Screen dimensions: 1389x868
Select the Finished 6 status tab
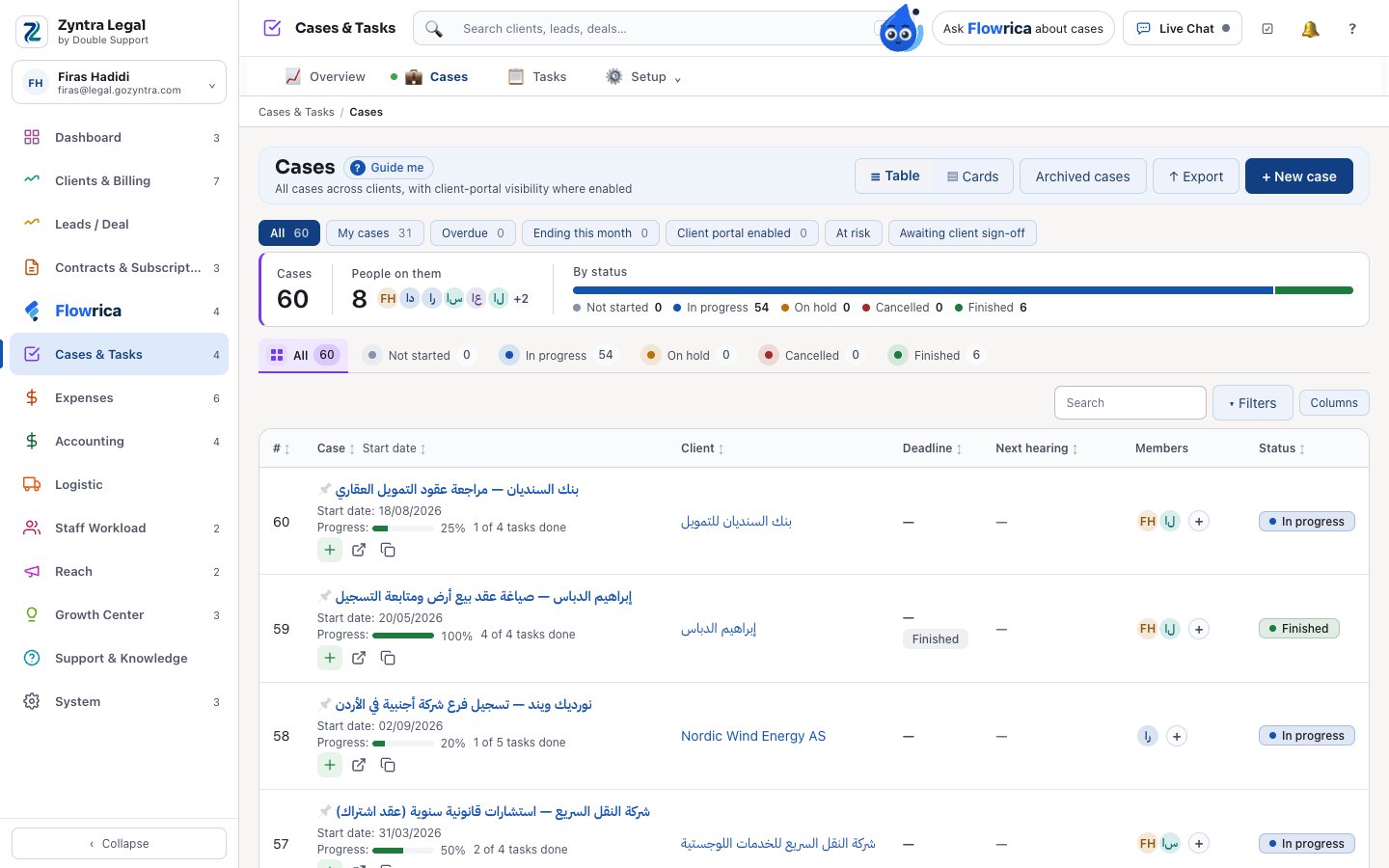[936, 355]
